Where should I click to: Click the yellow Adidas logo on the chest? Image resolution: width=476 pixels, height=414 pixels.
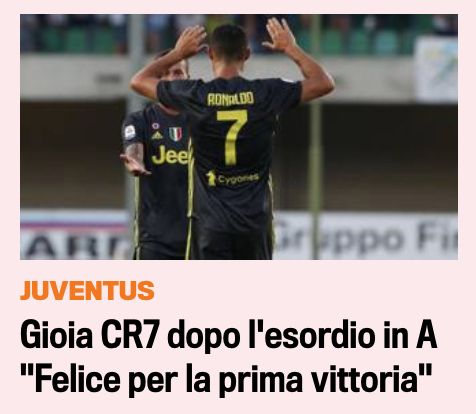click(x=156, y=135)
